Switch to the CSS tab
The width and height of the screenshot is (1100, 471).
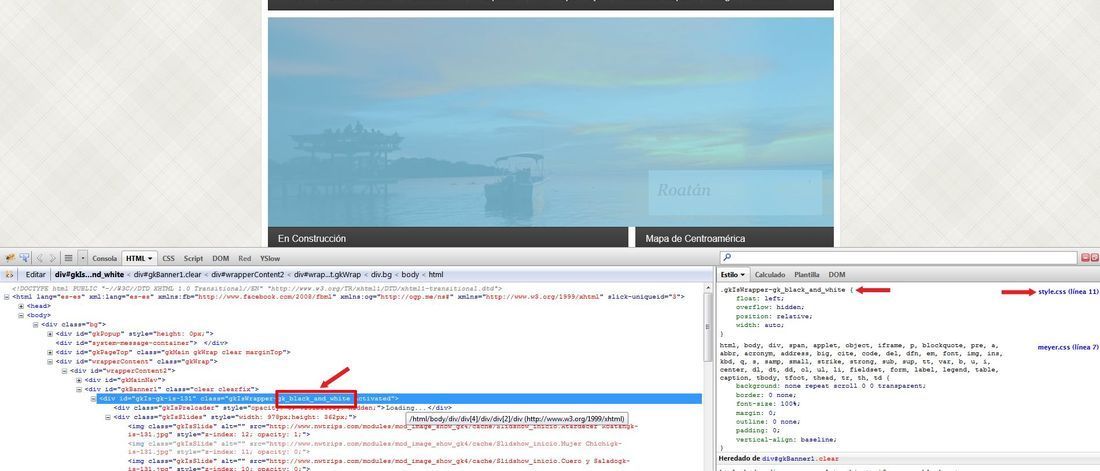tap(168, 258)
